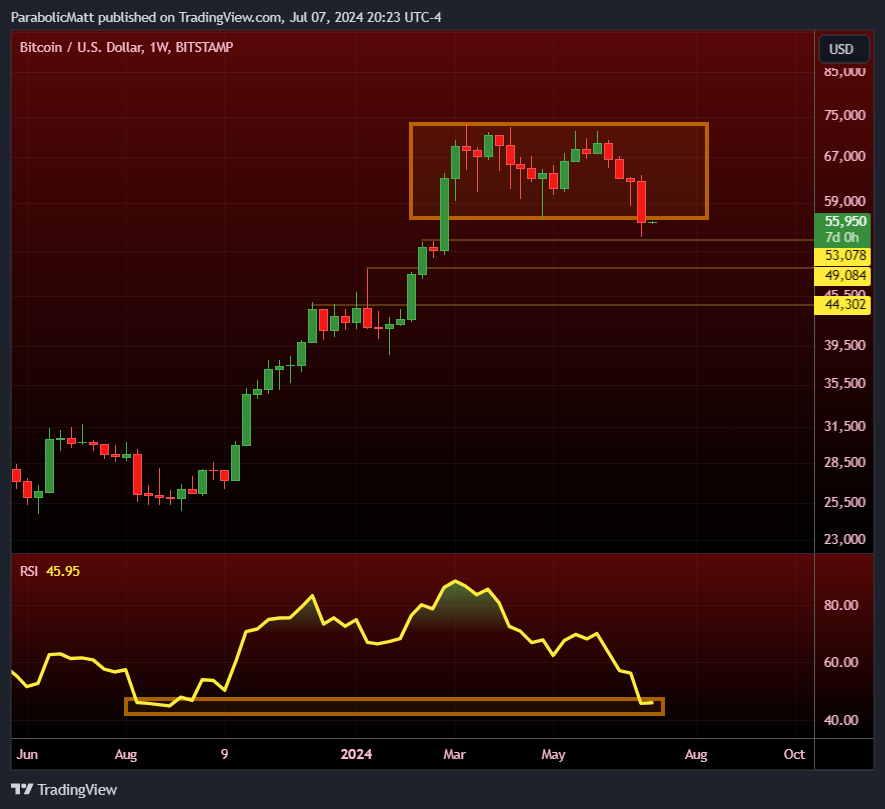Click the RSI indicator label
The image size is (885, 809).
(29, 571)
